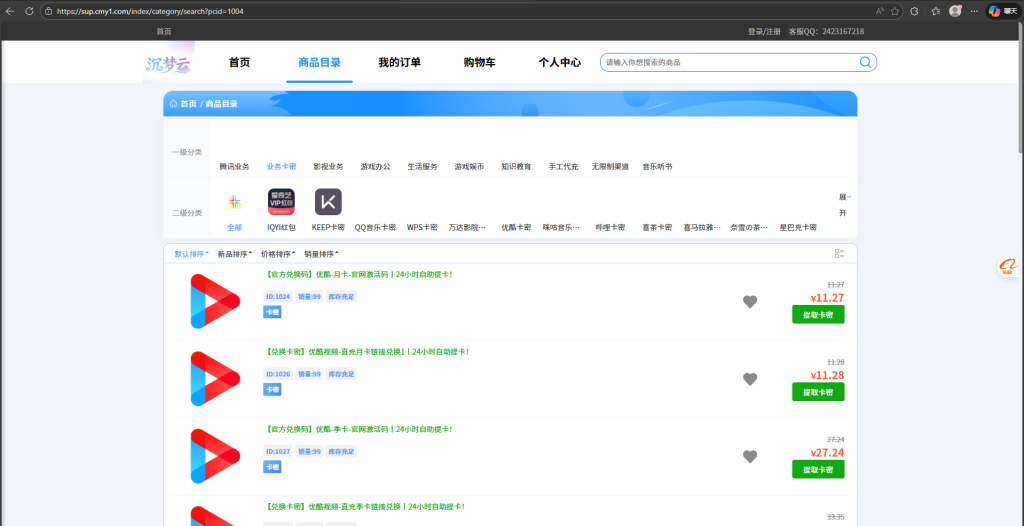This screenshot has height=526, width=1024.
Task: Select the 无限制渠道 category
Action: pyautogui.click(x=611, y=167)
